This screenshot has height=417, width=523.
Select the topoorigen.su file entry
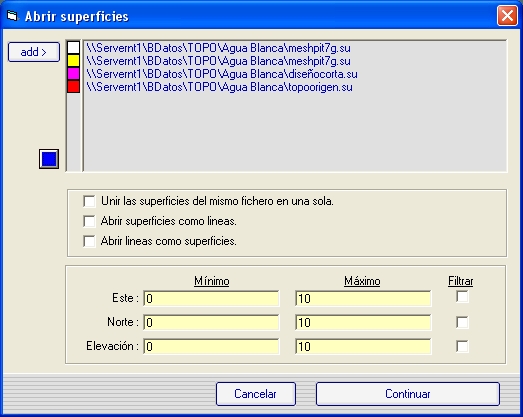click(219, 87)
